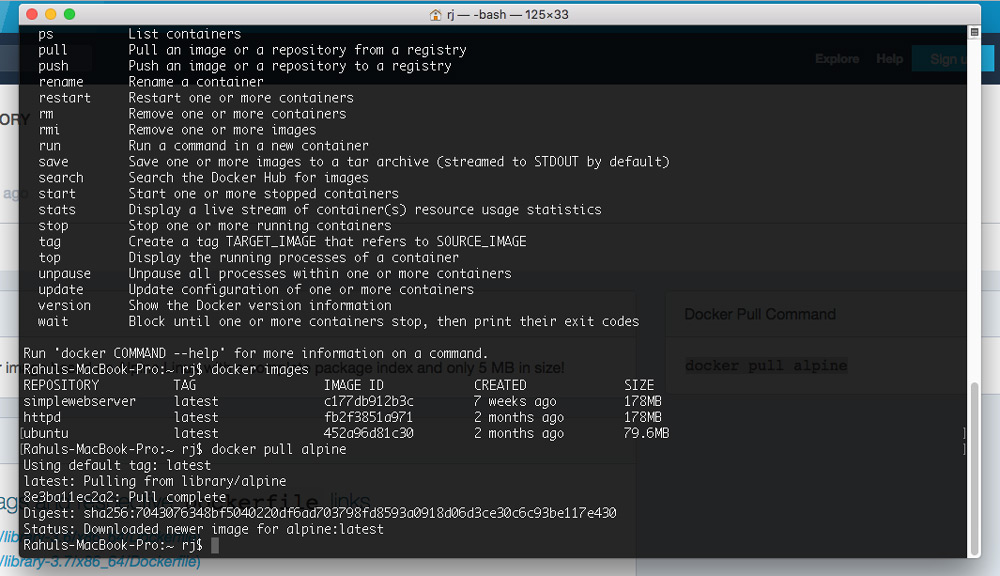Image resolution: width=1000 pixels, height=576 pixels.
Task: Close the terminal window with red button
Action: coord(32,14)
